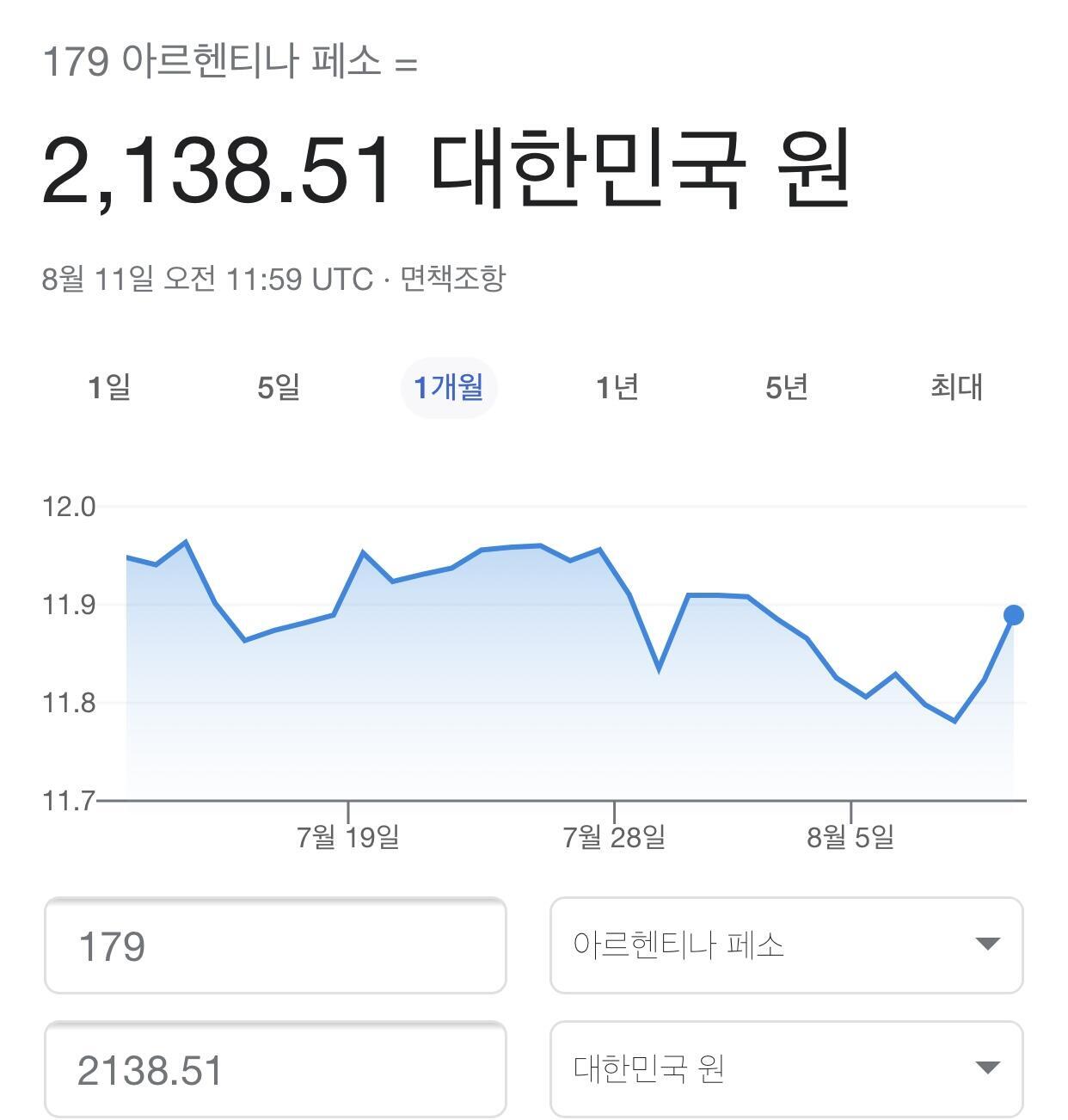1068x1120 pixels.
Task: Select the 5일 time range tab
Action: click(x=279, y=387)
